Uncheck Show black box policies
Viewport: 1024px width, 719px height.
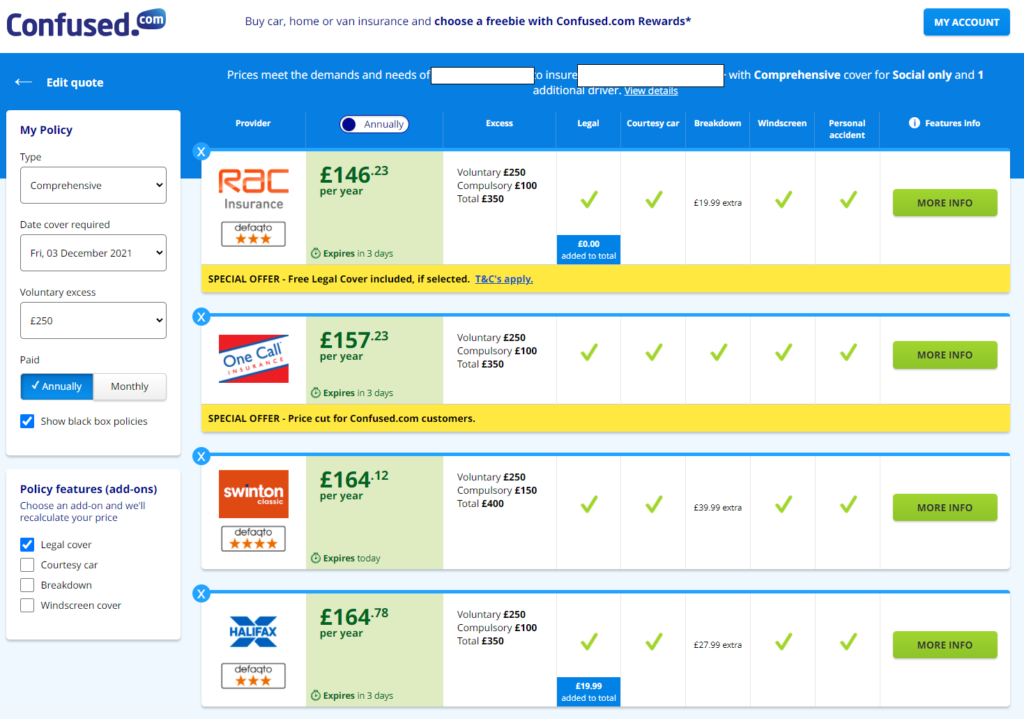[x=27, y=421]
